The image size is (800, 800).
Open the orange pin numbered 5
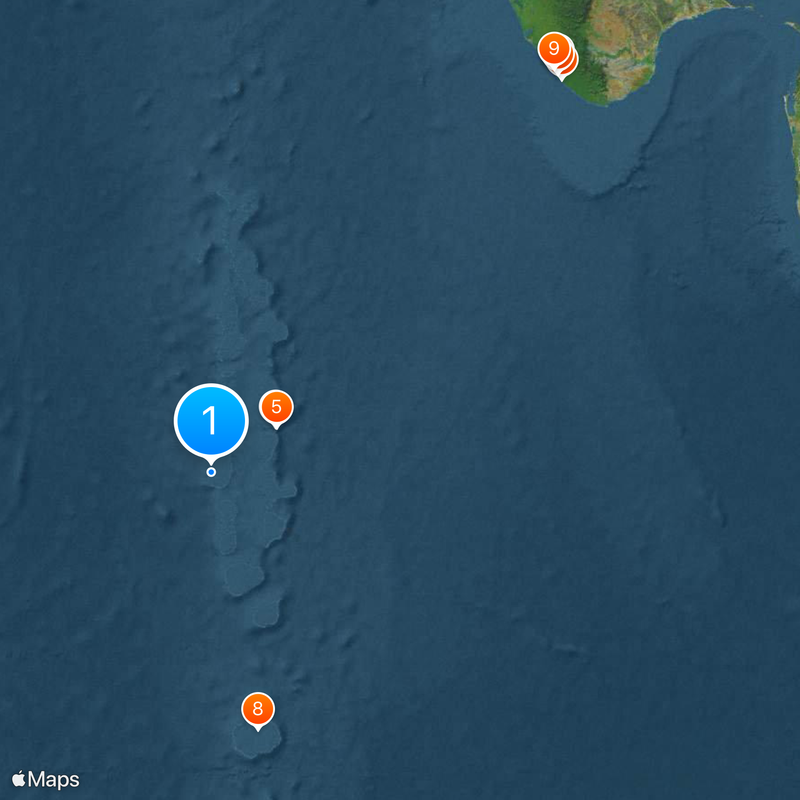point(276,407)
